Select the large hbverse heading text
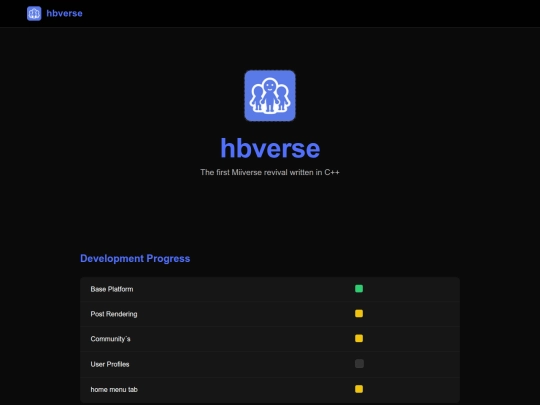 pos(270,148)
